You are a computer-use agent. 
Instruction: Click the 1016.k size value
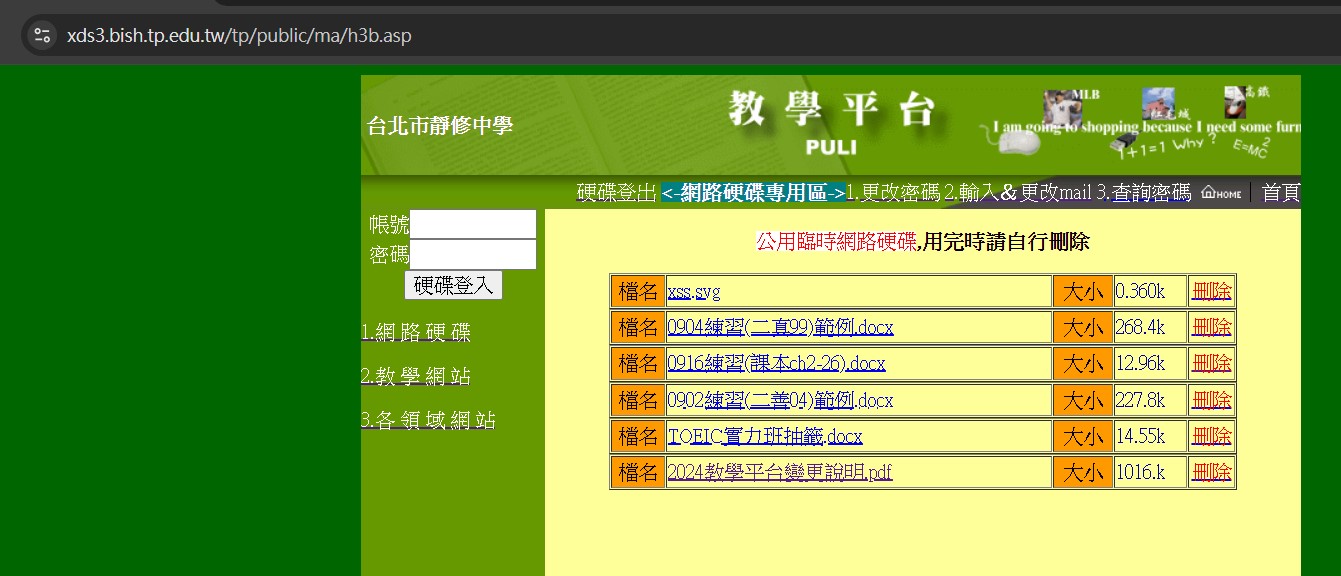click(x=1140, y=473)
